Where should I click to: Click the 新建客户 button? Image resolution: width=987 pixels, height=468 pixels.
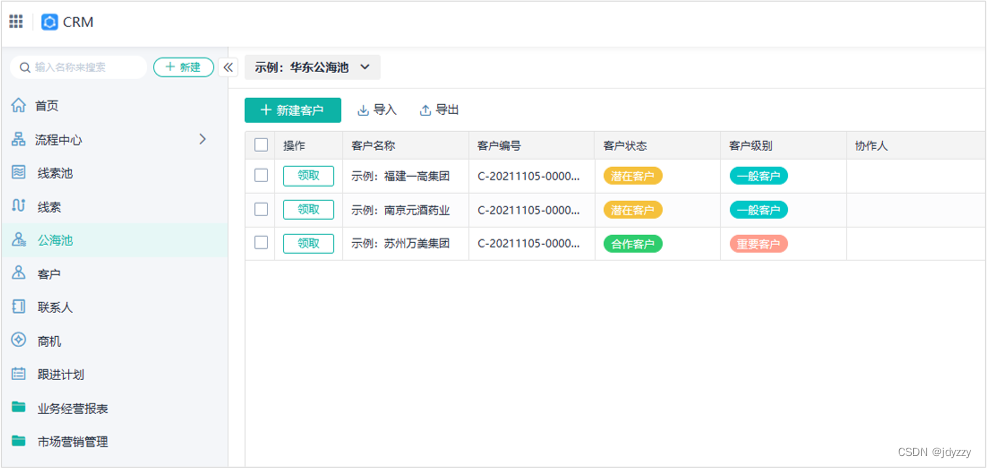(293, 110)
